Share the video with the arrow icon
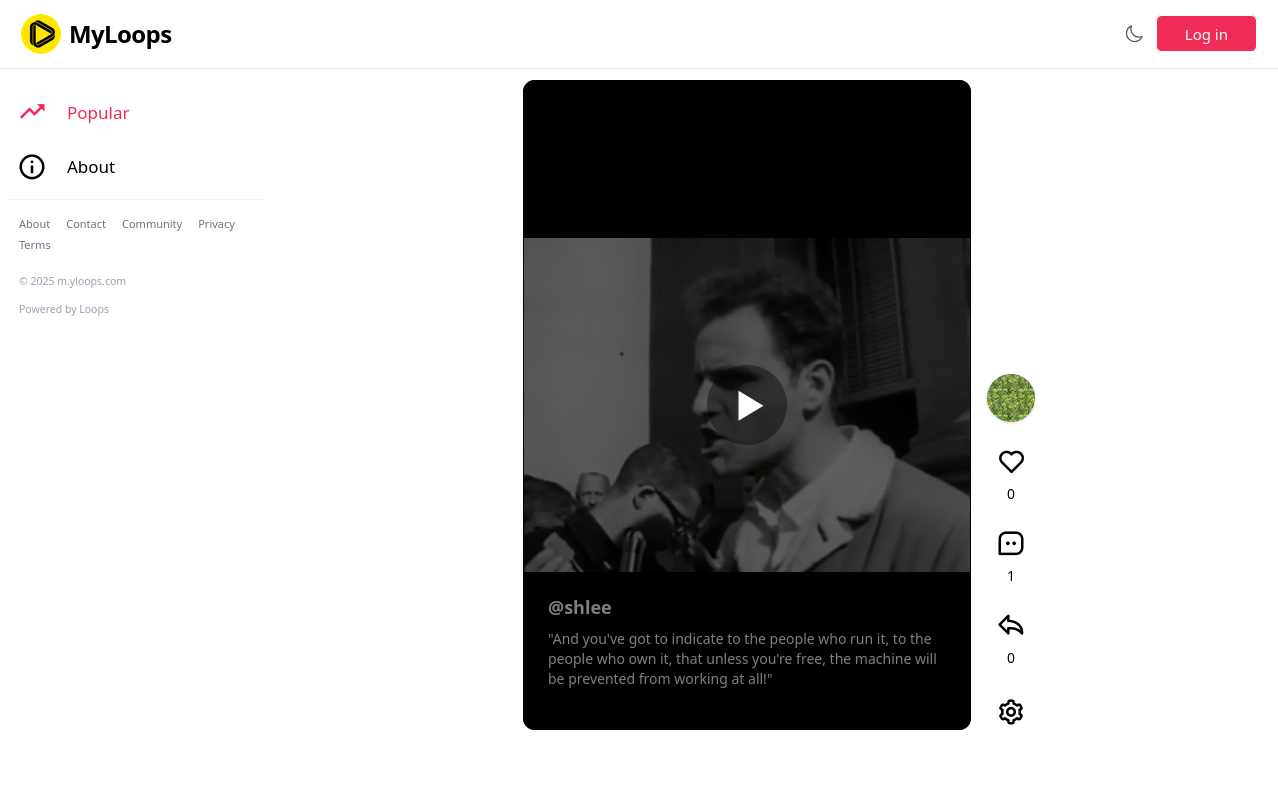The image size is (1278, 811). 1011,626
